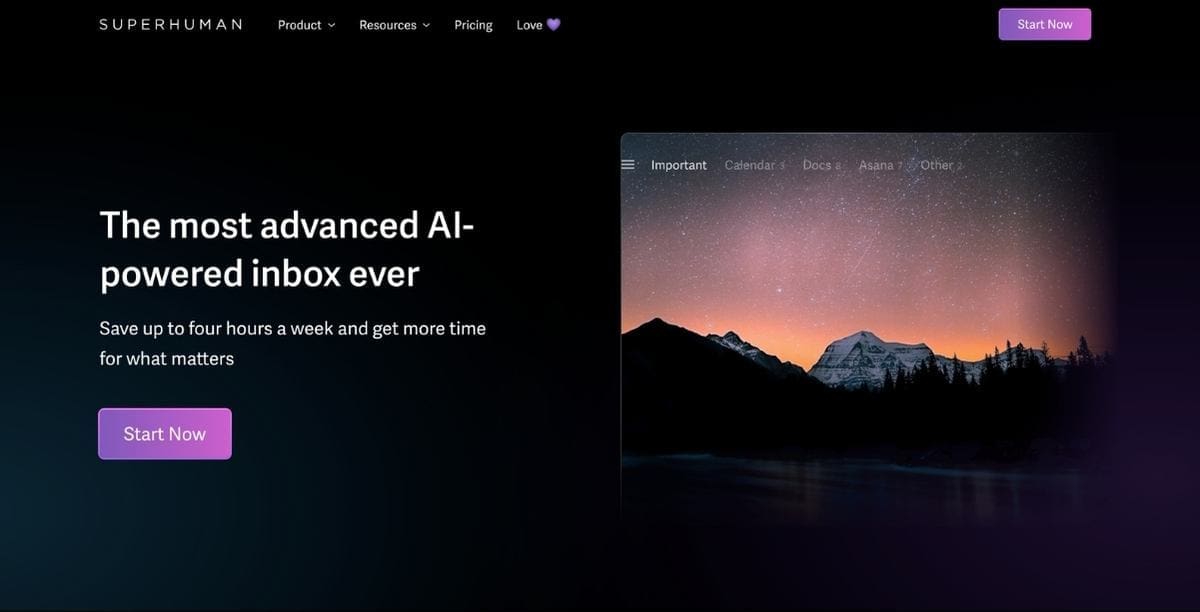This screenshot has width=1200, height=612.
Task: Switch to the Calendar inbox tab
Action: [749, 165]
